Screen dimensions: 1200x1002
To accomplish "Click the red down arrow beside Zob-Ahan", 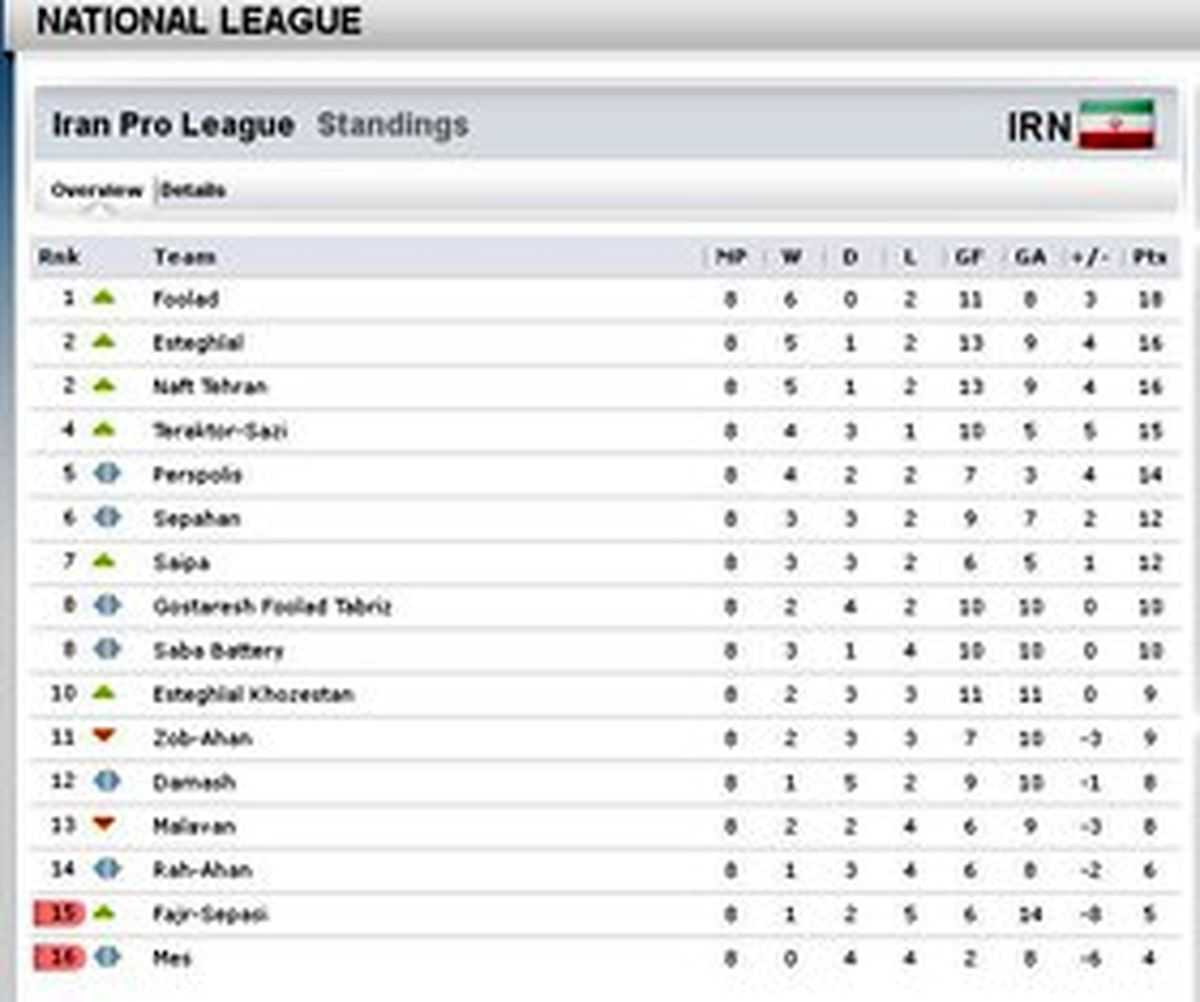I will pyautogui.click(x=104, y=736).
